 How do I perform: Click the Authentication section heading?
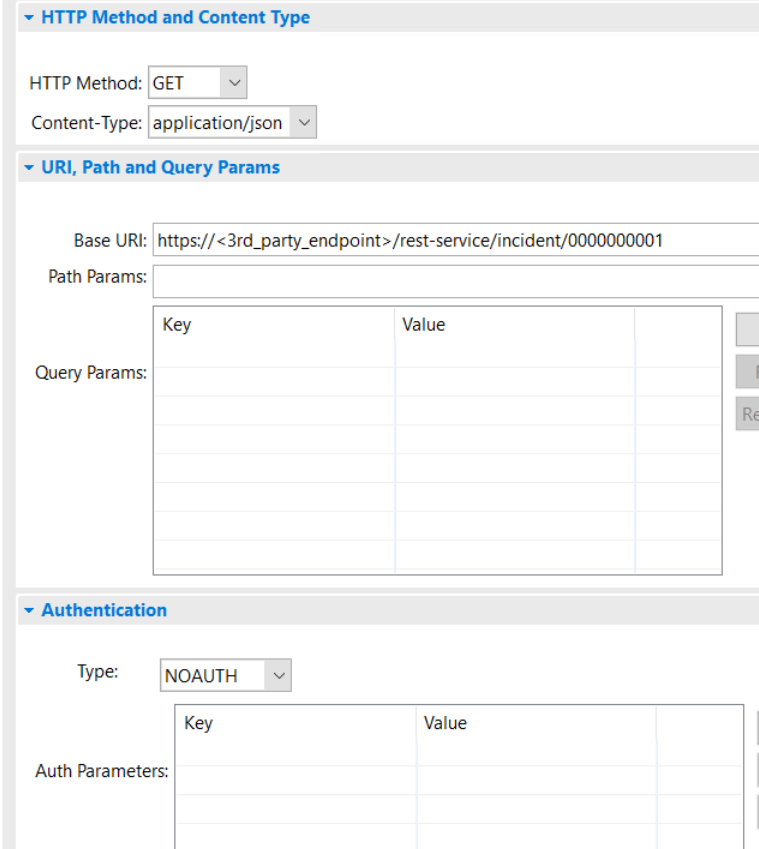click(x=104, y=610)
